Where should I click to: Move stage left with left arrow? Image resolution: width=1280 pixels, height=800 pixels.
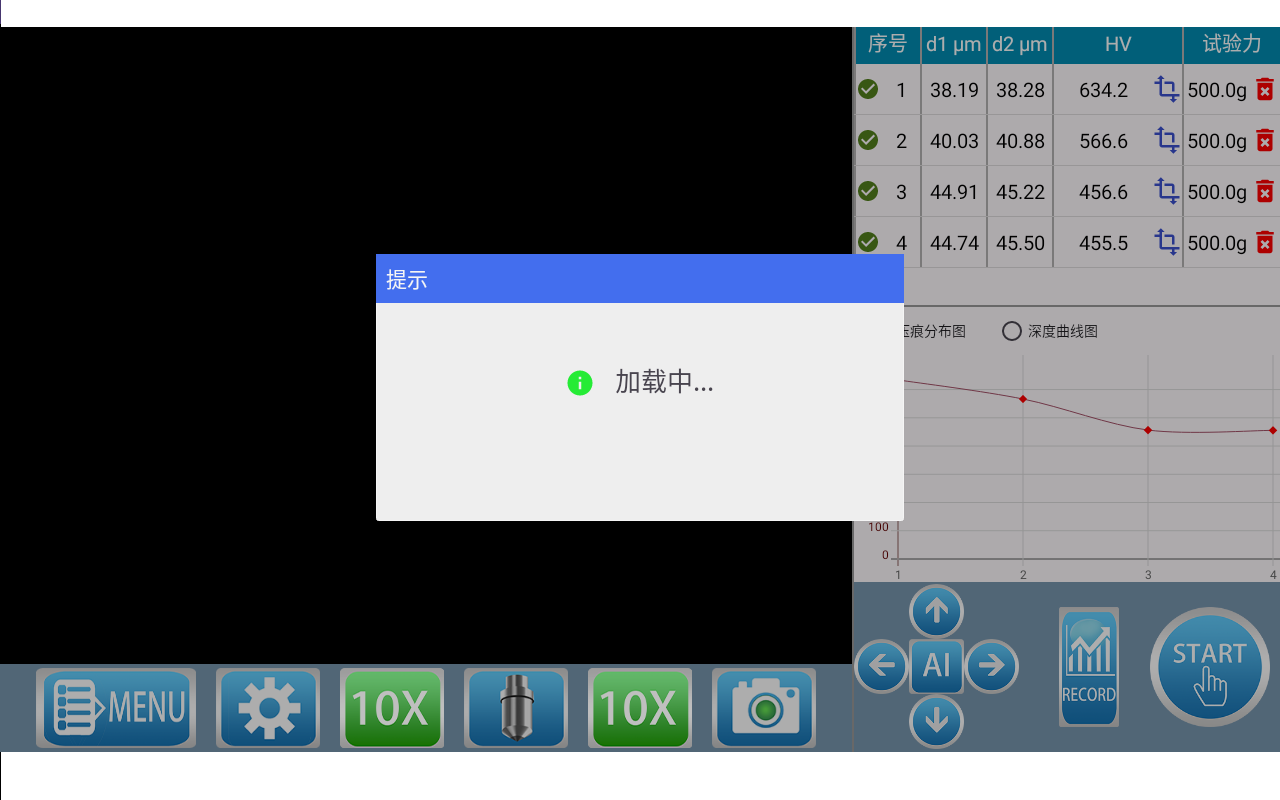click(882, 666)
